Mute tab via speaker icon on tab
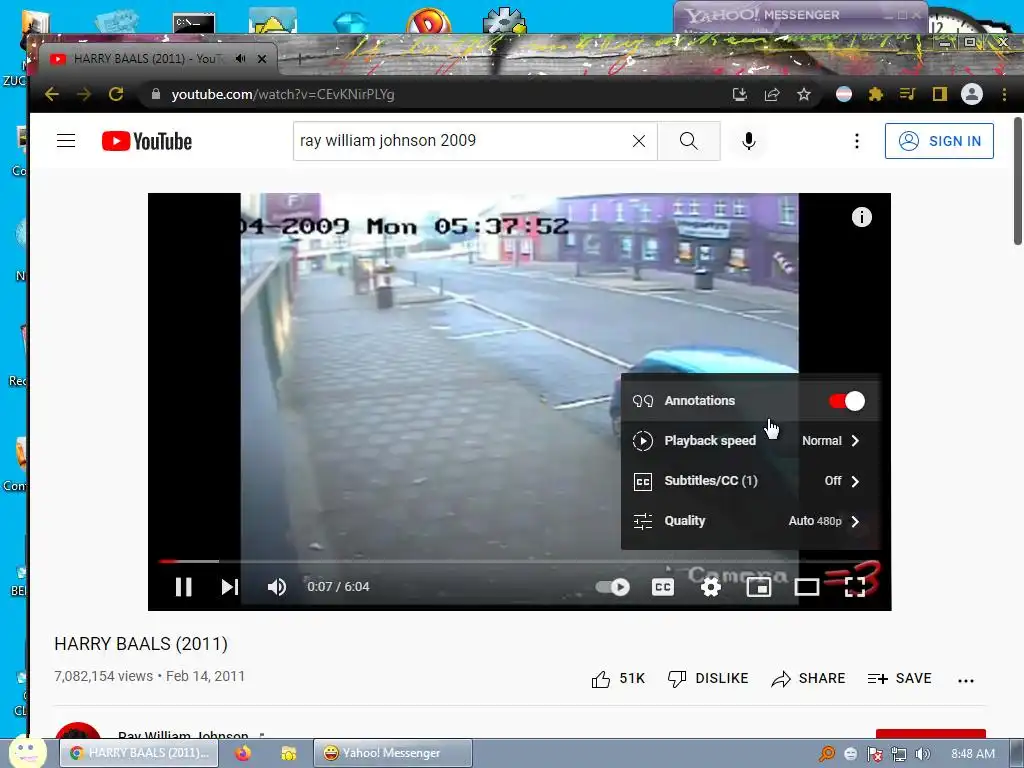 coord(240,59)
